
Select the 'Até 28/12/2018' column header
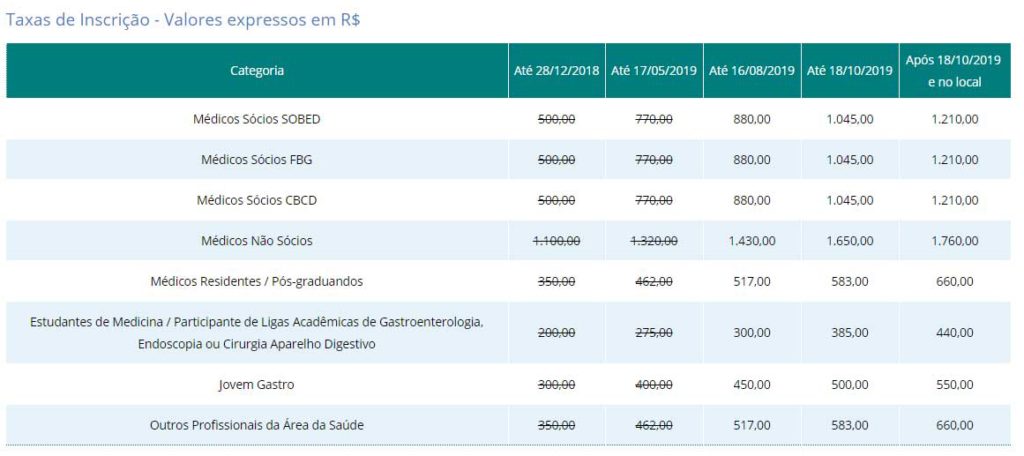click(556, 71)
